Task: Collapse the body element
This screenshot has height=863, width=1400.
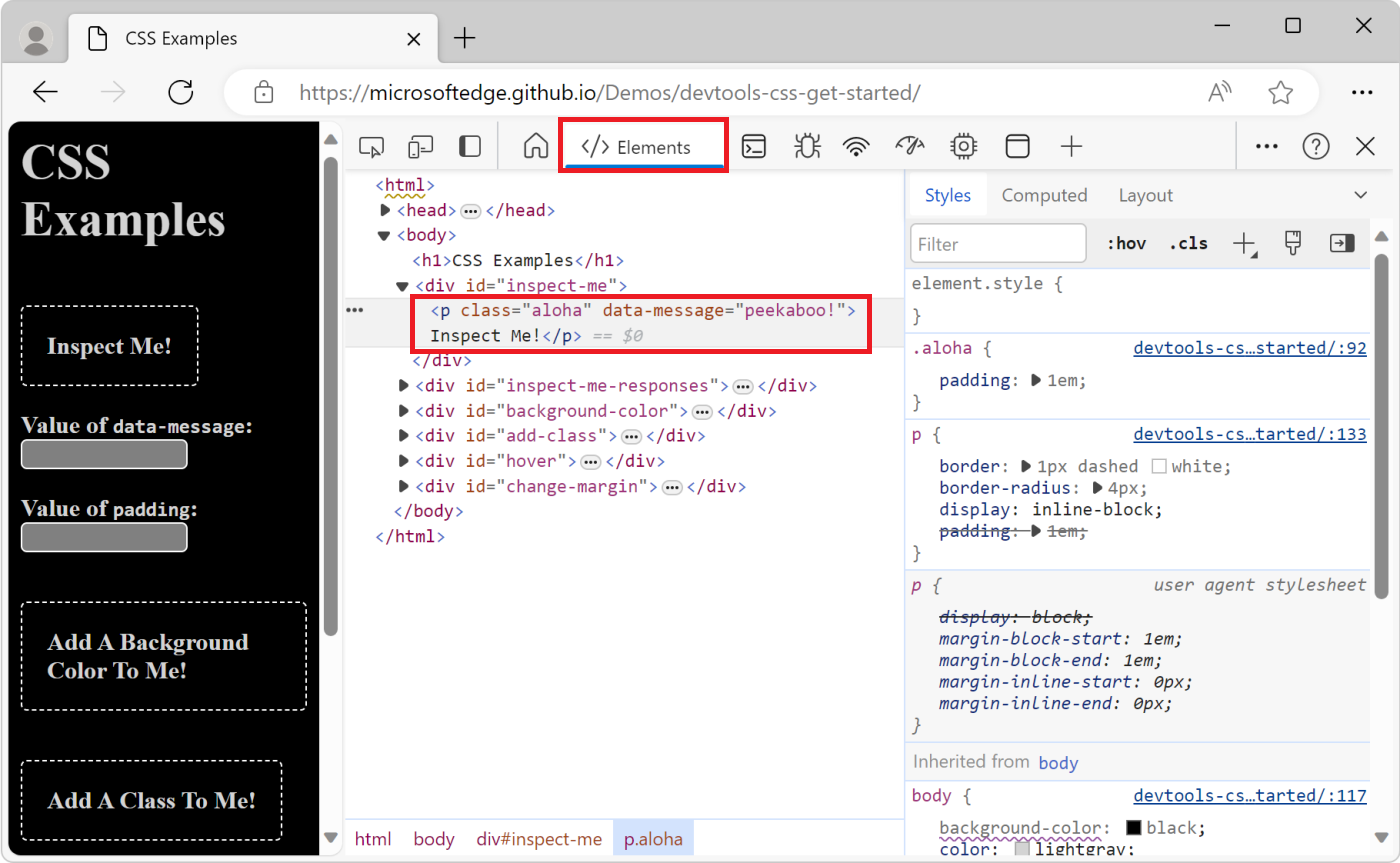Action: (x=383, y=234)
